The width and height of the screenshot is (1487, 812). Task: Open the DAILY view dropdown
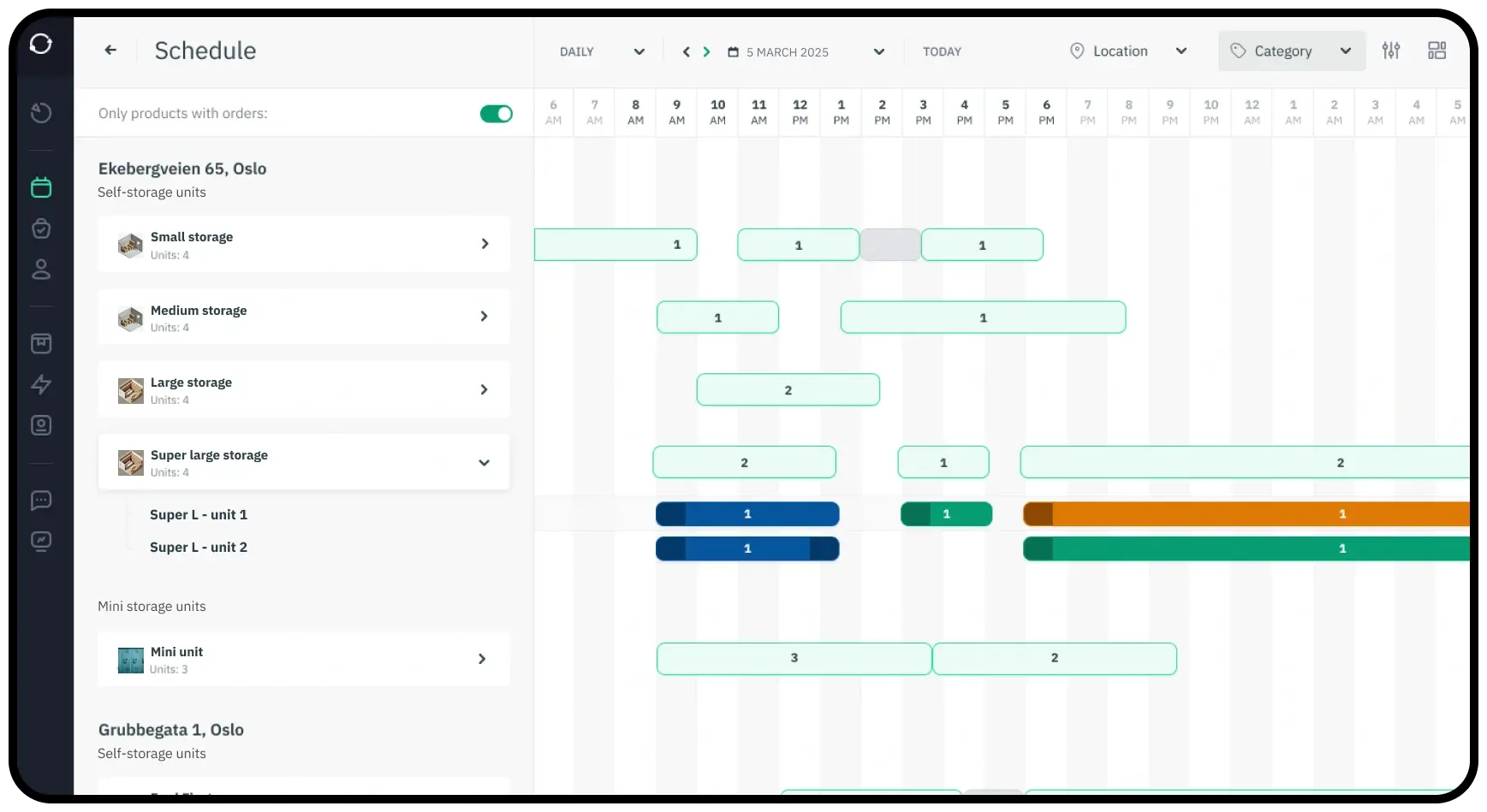click(602, 52)
